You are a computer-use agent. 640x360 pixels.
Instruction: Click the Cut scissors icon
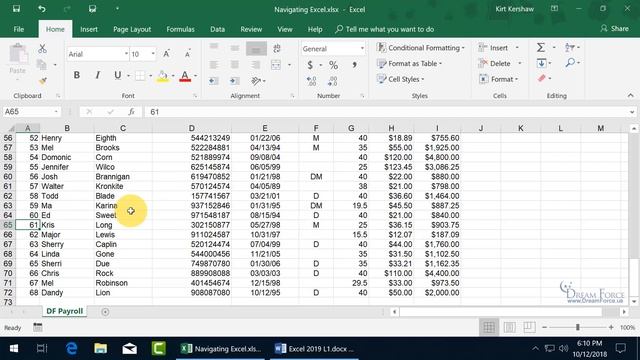(x=42, y=49)
